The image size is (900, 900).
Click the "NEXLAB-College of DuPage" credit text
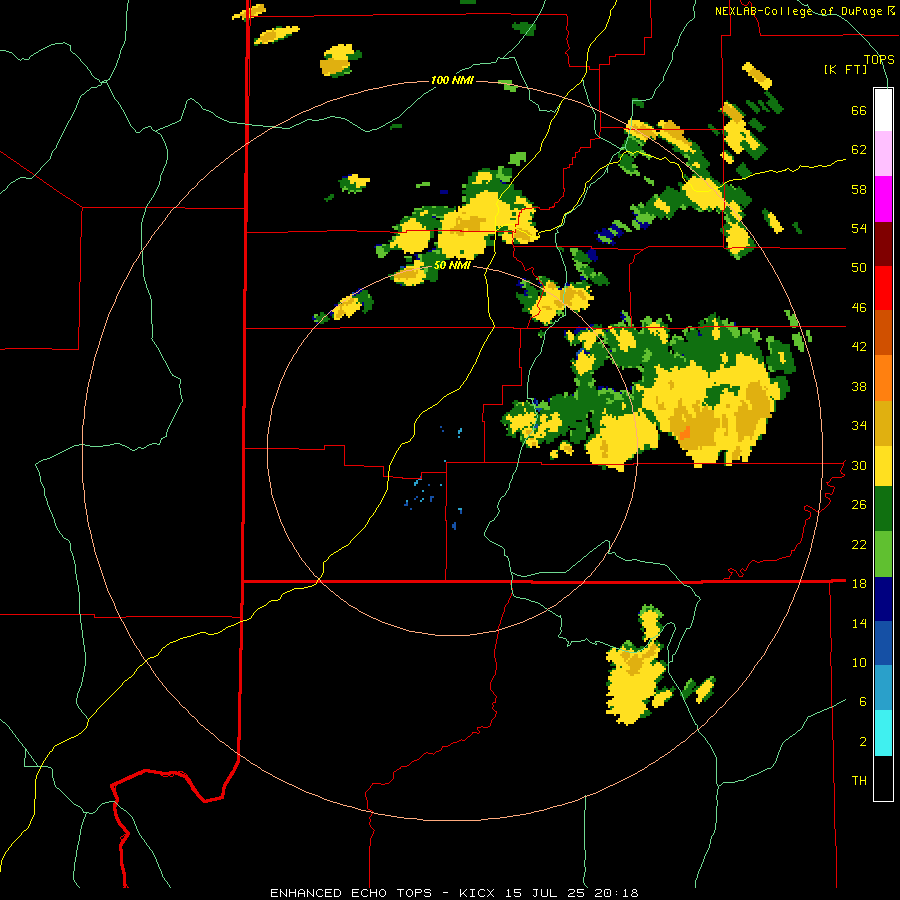(x=801, y=11)
